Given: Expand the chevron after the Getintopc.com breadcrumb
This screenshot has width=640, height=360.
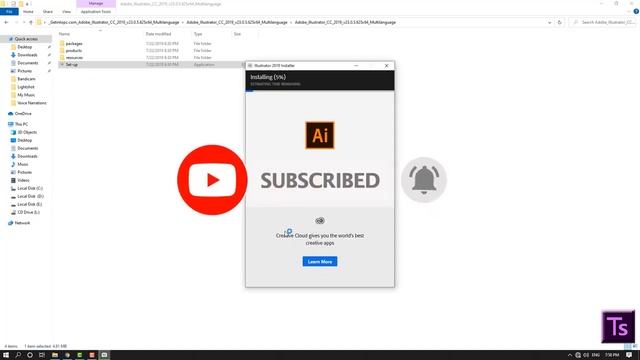Looking at the screenshot, I should [183, 22].
